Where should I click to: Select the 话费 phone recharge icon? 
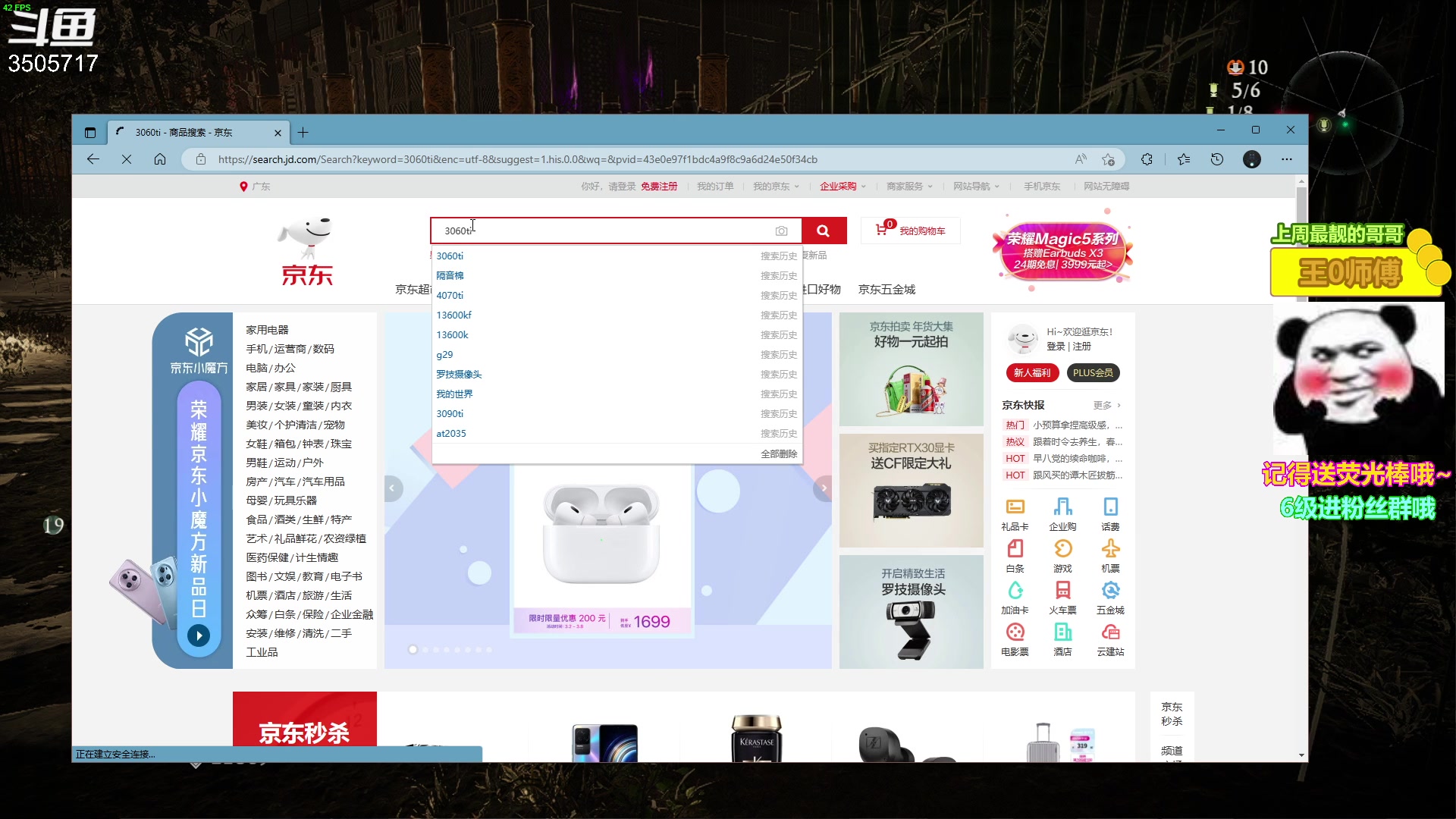[x=1111, y=508]
